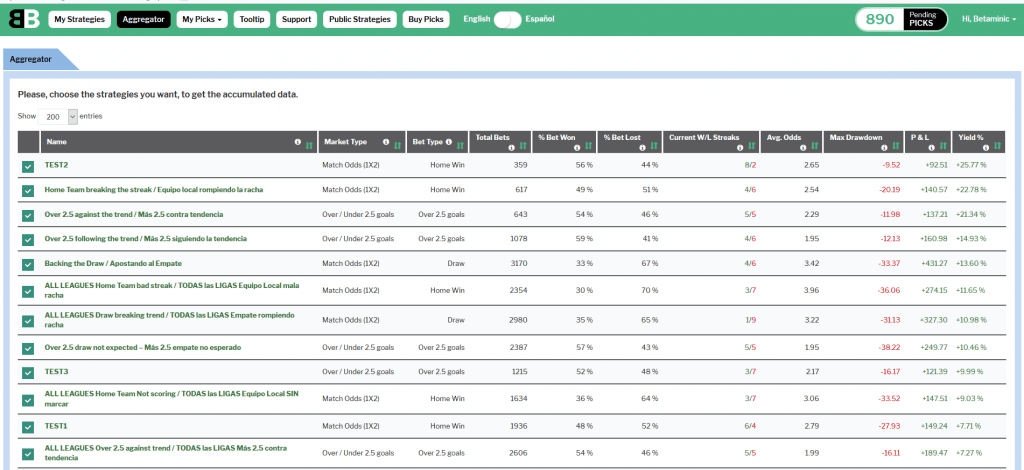The height and width of the screenshot is (470, 1024).
Task: Open the Show entries count dropdown
Action: (x=58, y=117)
